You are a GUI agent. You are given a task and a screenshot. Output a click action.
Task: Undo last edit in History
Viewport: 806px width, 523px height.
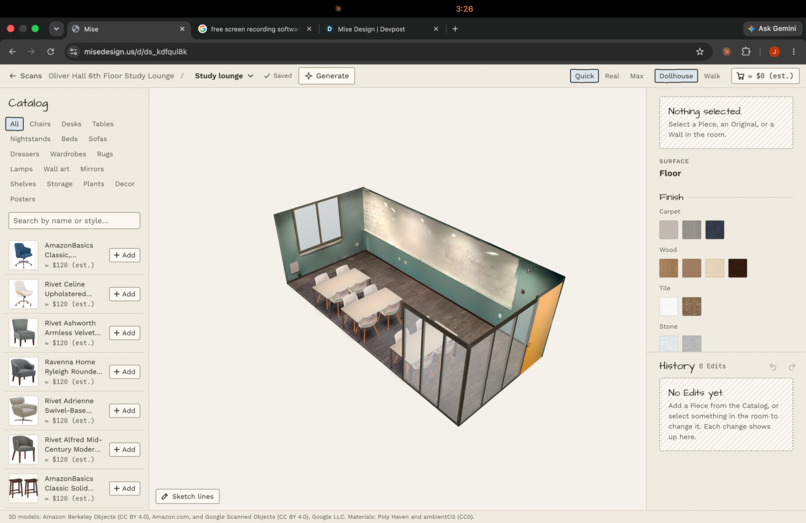pyautogui.click(x=773, y=366)
